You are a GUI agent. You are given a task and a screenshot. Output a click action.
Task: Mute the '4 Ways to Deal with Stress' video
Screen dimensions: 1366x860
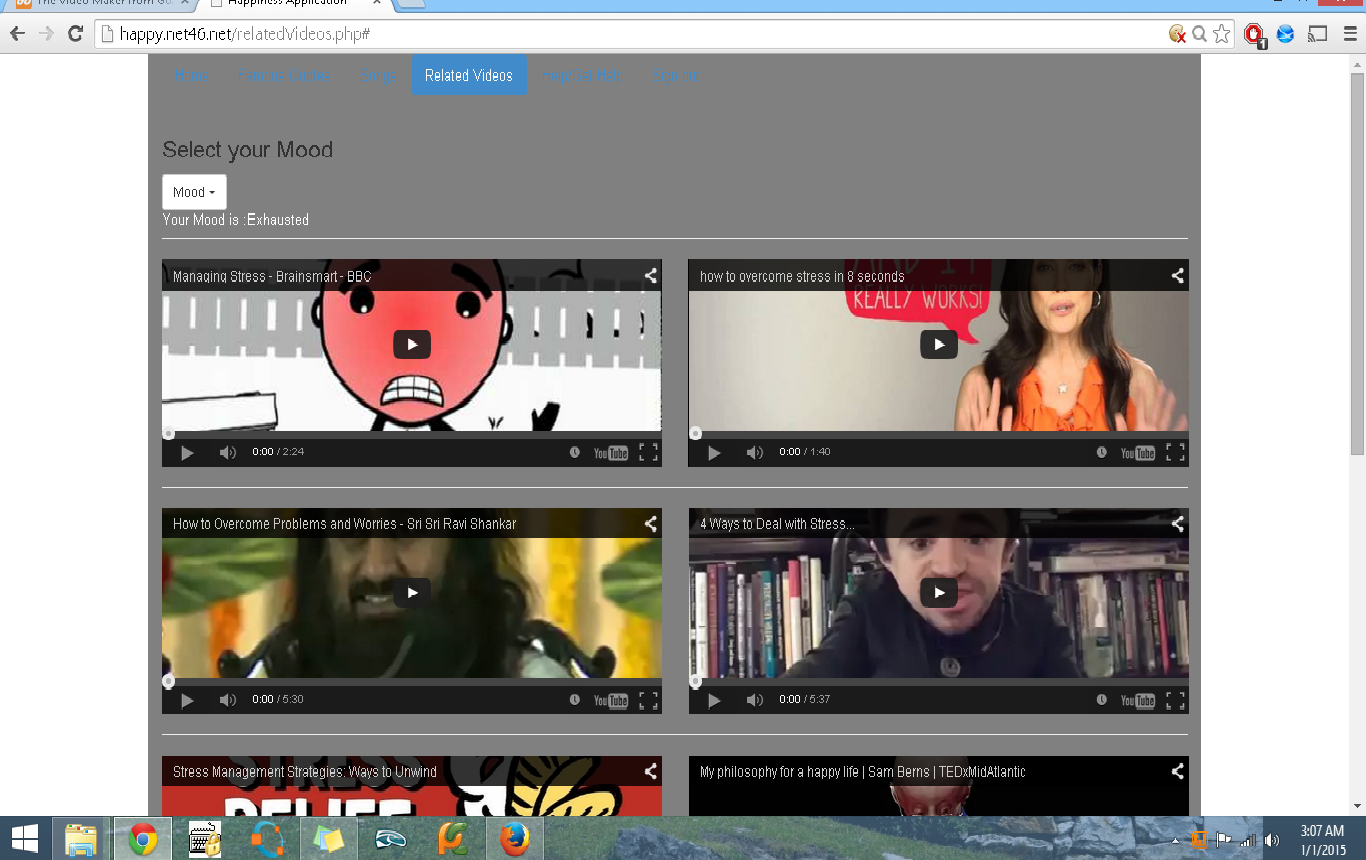755,700
